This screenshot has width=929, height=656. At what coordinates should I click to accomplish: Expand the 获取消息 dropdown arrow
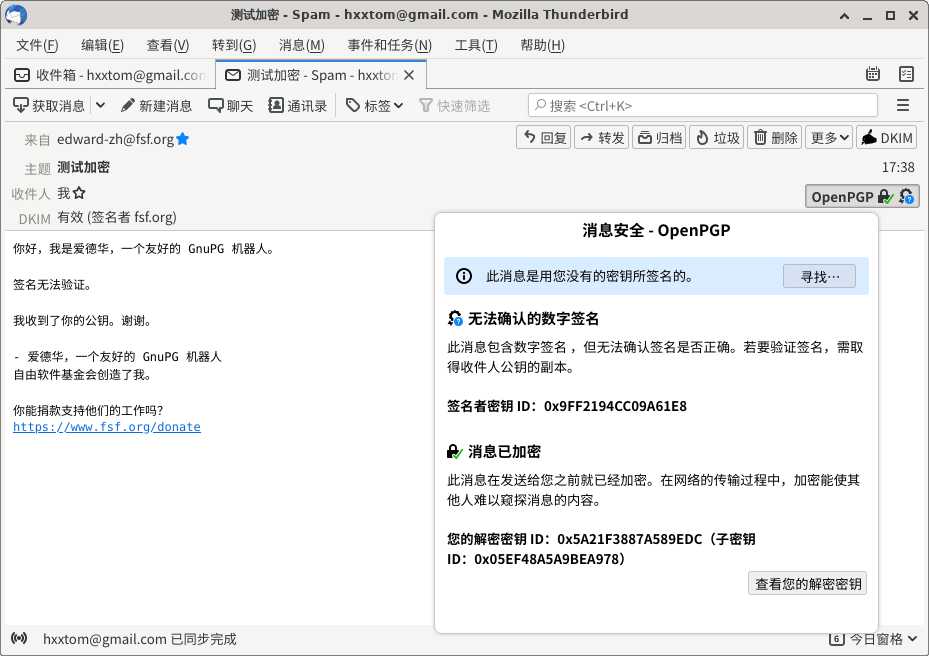pos(101,105)
